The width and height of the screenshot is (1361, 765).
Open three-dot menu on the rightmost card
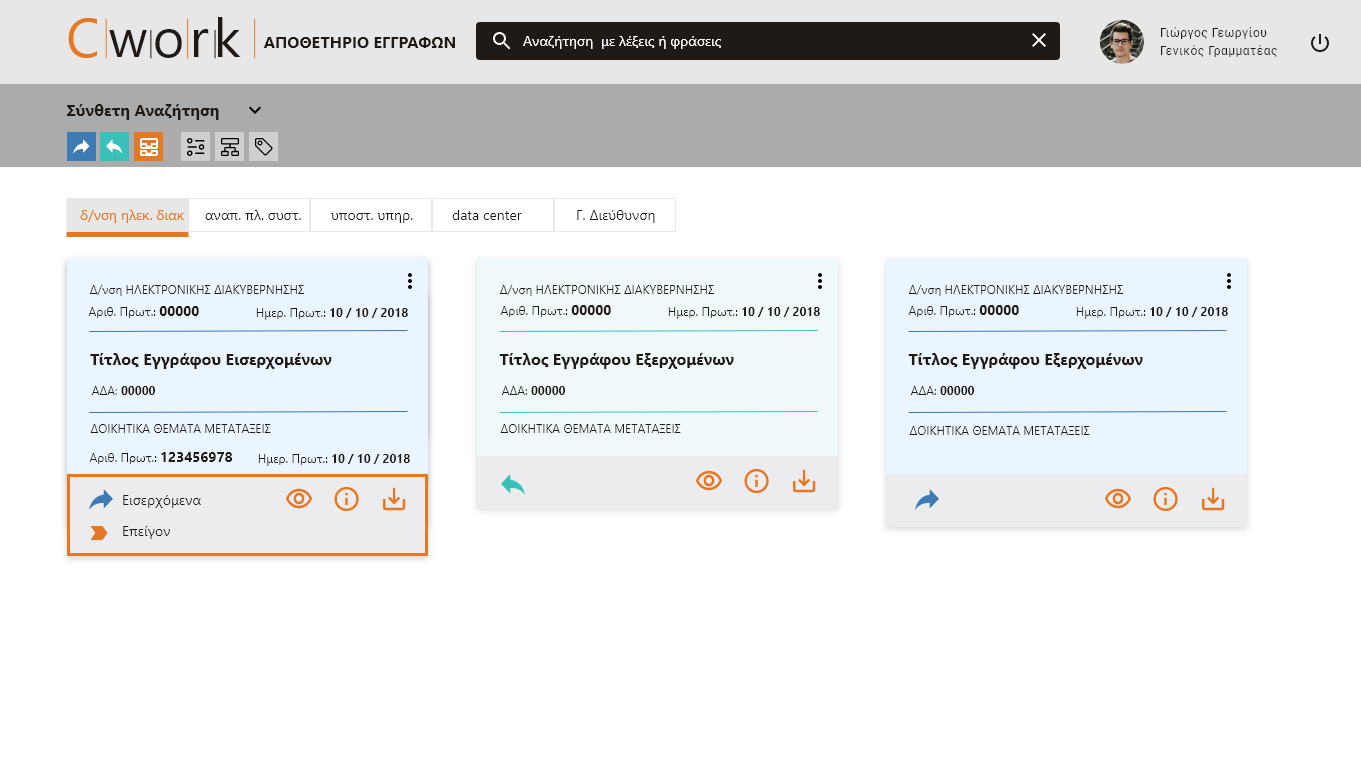pos(1228,281)
